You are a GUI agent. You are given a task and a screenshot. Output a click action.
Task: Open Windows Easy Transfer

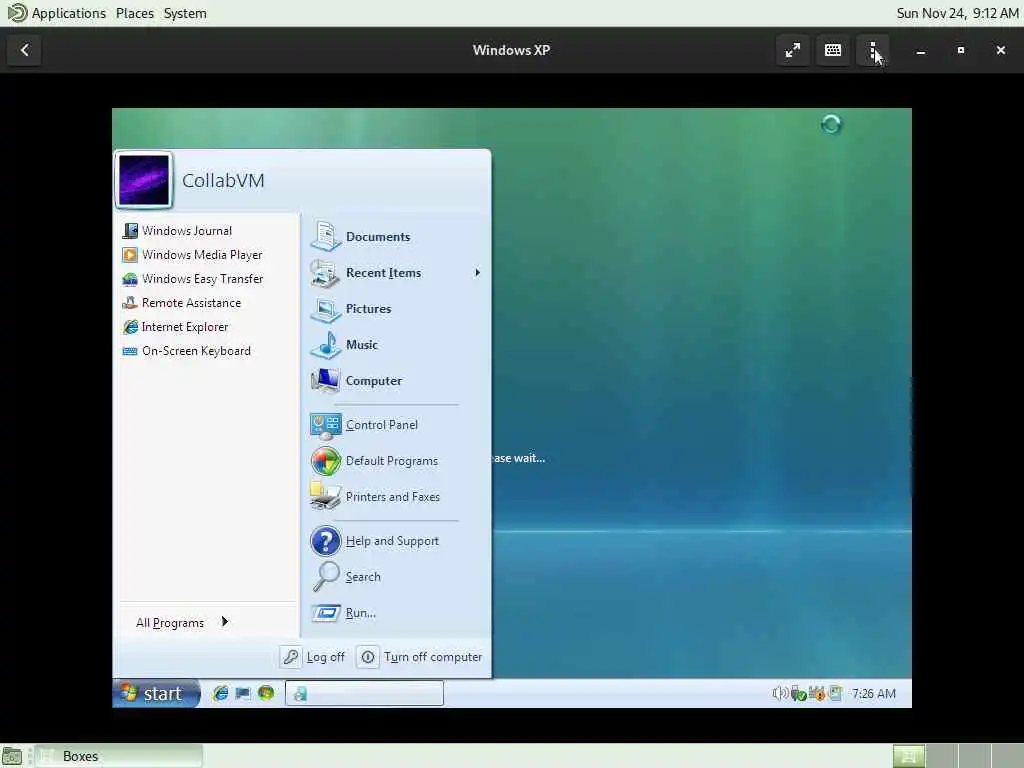click(193, 279)
